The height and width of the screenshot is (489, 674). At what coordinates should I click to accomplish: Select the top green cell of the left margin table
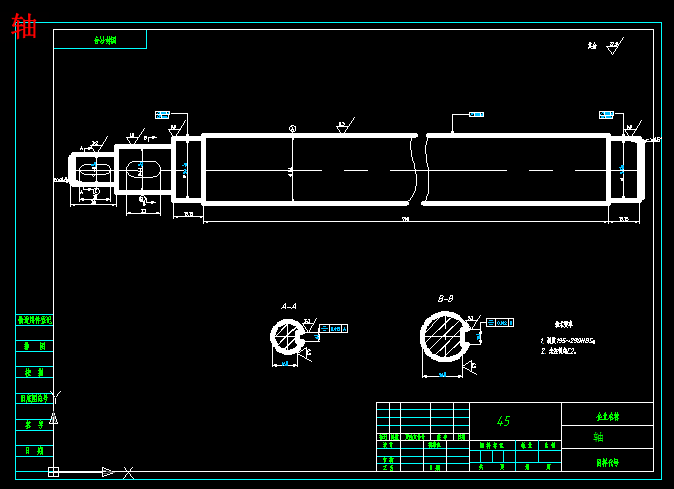point(34,320)
